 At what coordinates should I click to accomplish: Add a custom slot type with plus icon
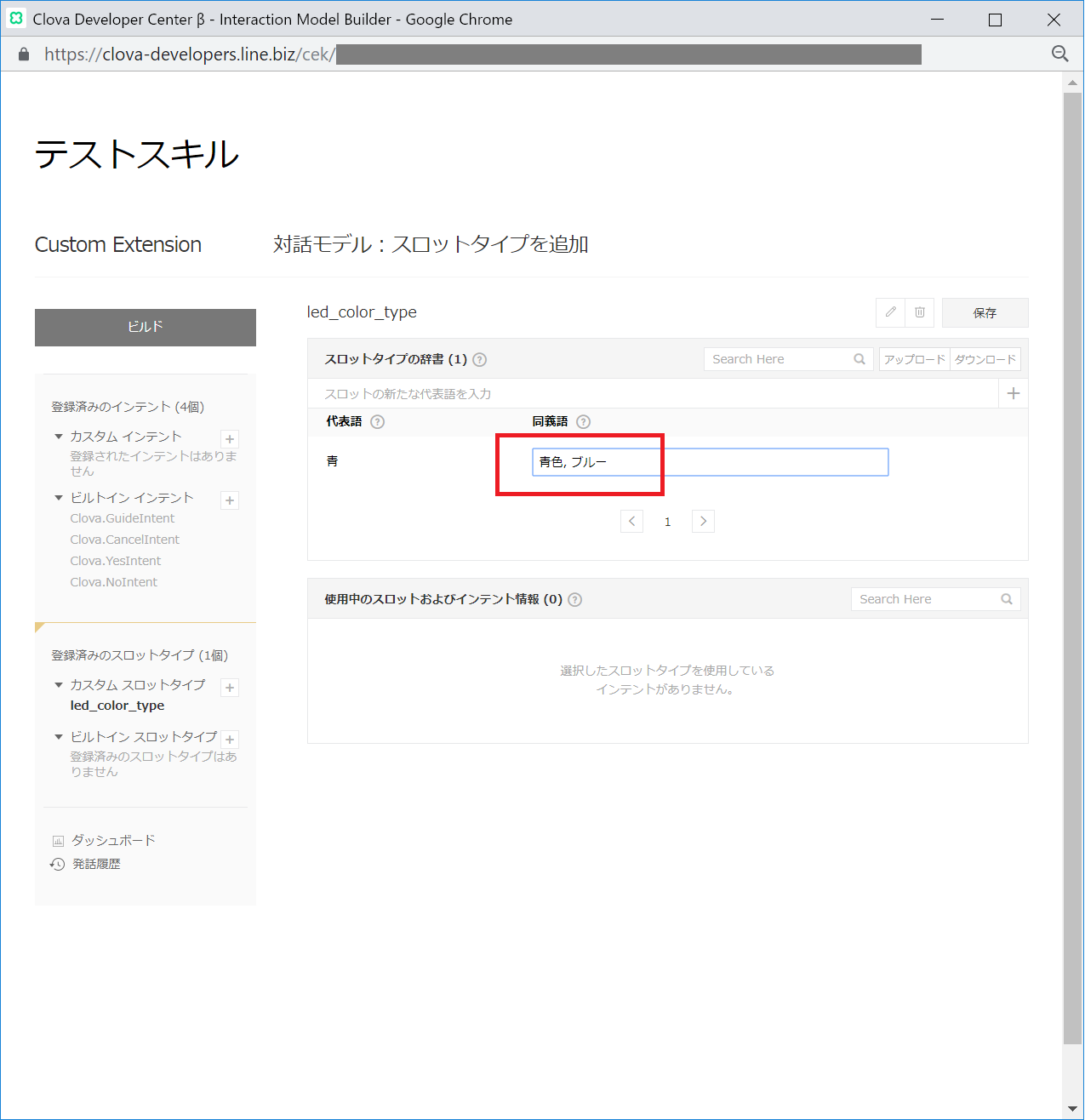(230, 688)
